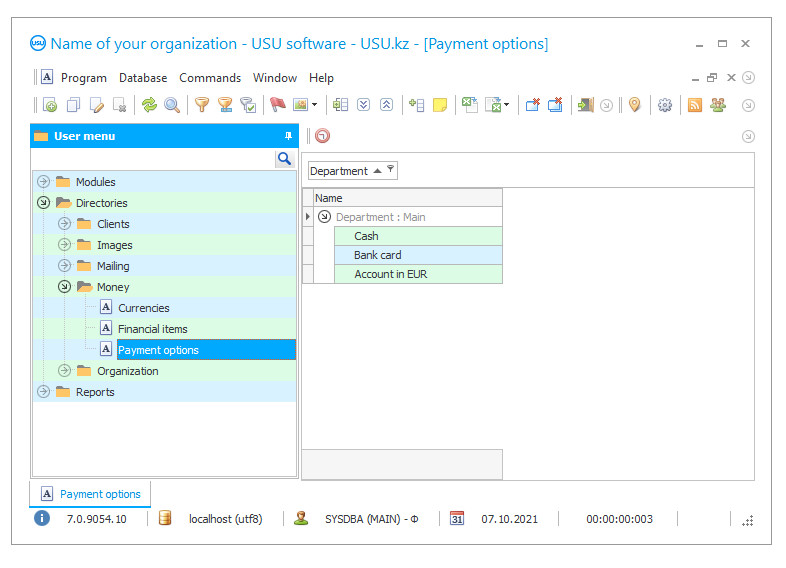
Task: Click the User menu search input field
Action: (153, 159)
